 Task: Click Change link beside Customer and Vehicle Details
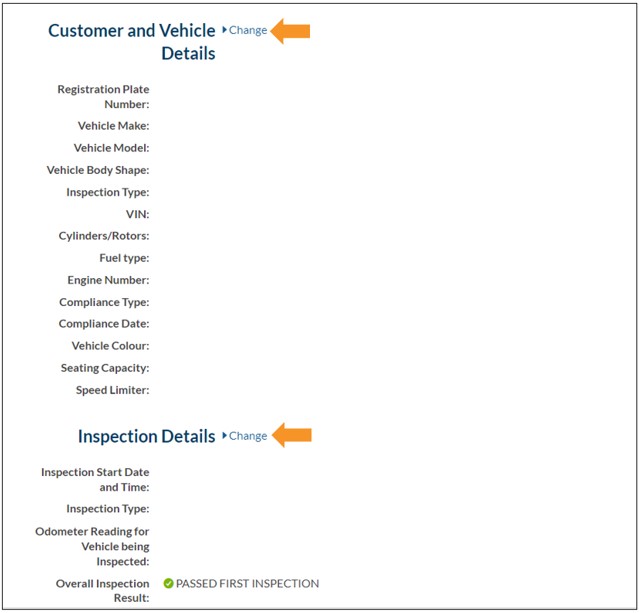248,30
